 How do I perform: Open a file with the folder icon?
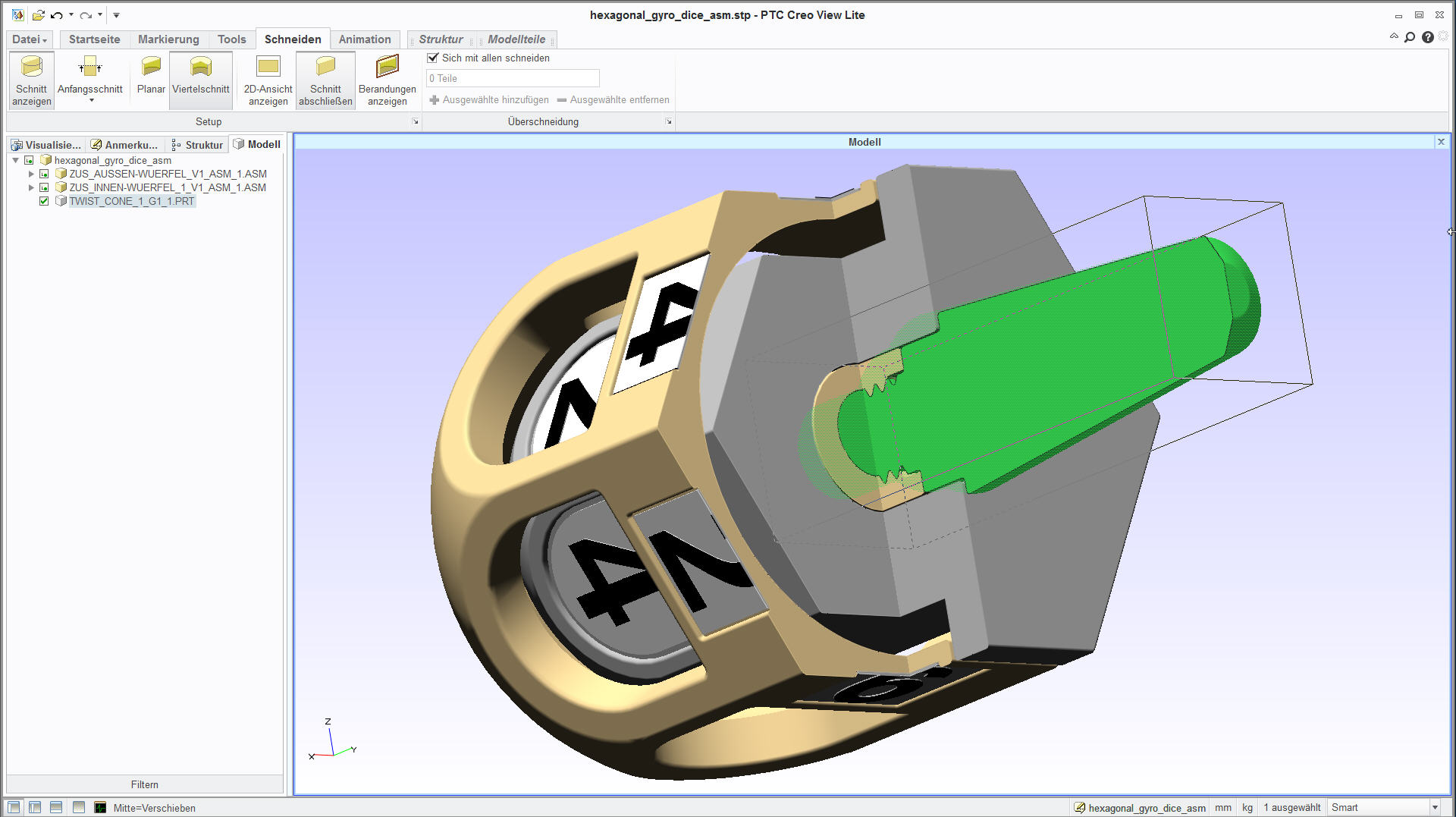click(x=38, y=15)
